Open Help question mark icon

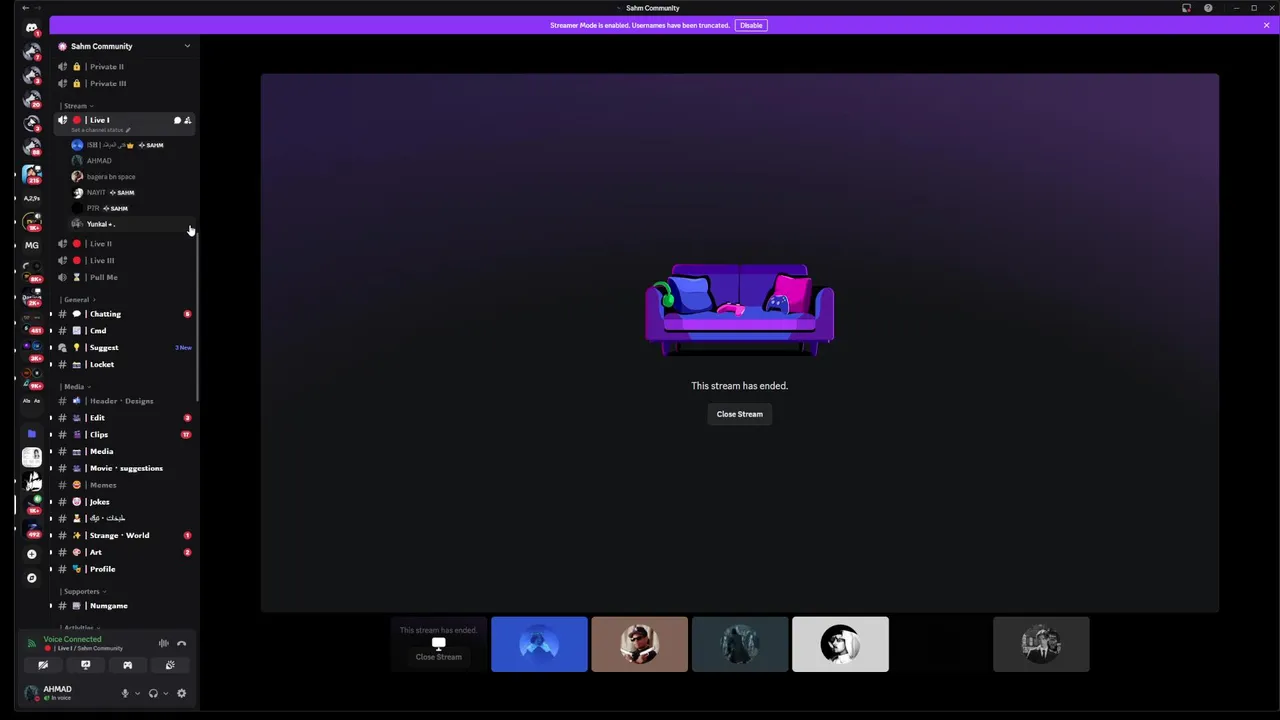pos(1208,8)
